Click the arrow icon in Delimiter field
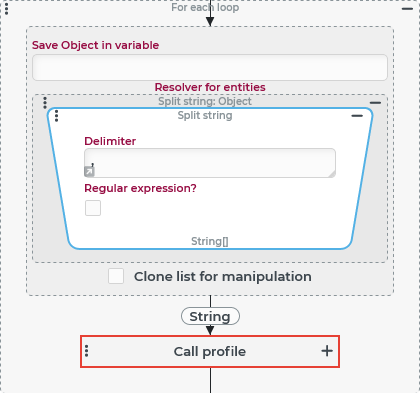Viewport: 420px width, 393px height. pyautogui.click(x=89, y=171)
